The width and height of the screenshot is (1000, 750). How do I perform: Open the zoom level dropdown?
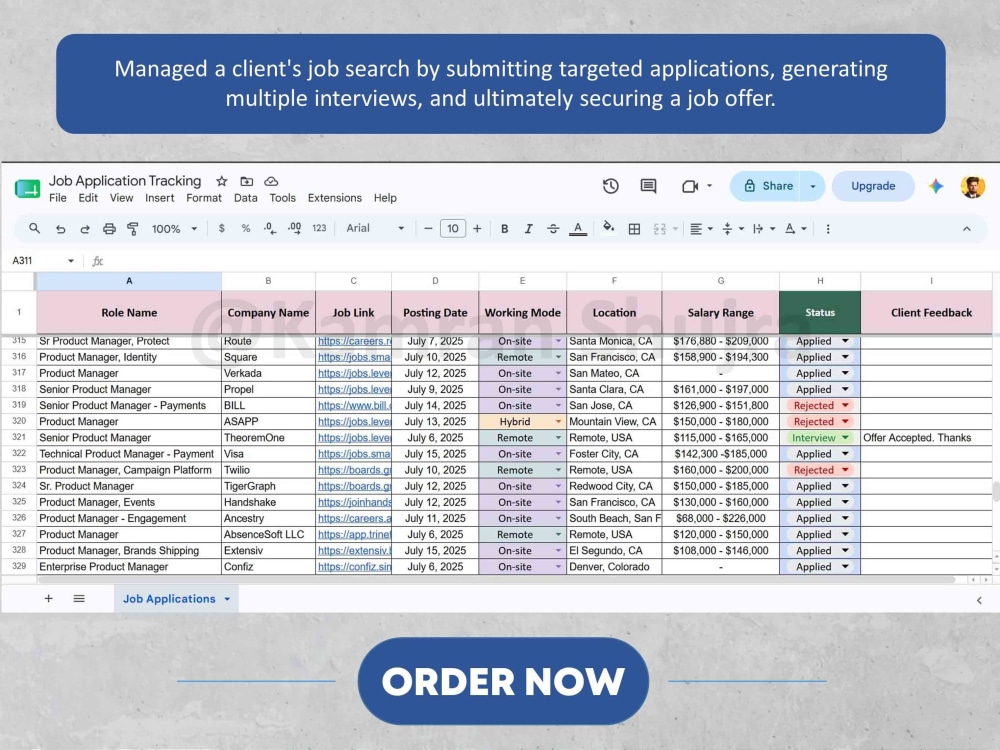174,228
